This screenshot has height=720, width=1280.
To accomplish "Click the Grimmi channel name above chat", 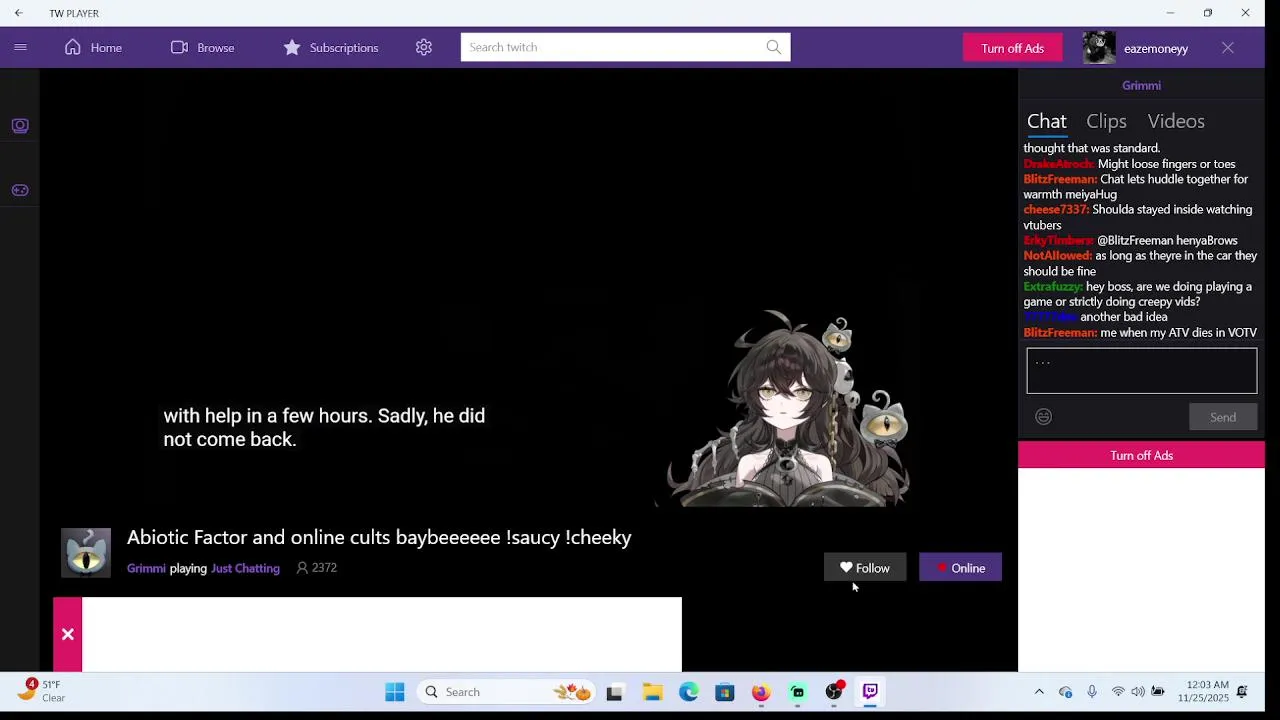I will tap(1141, 86).
